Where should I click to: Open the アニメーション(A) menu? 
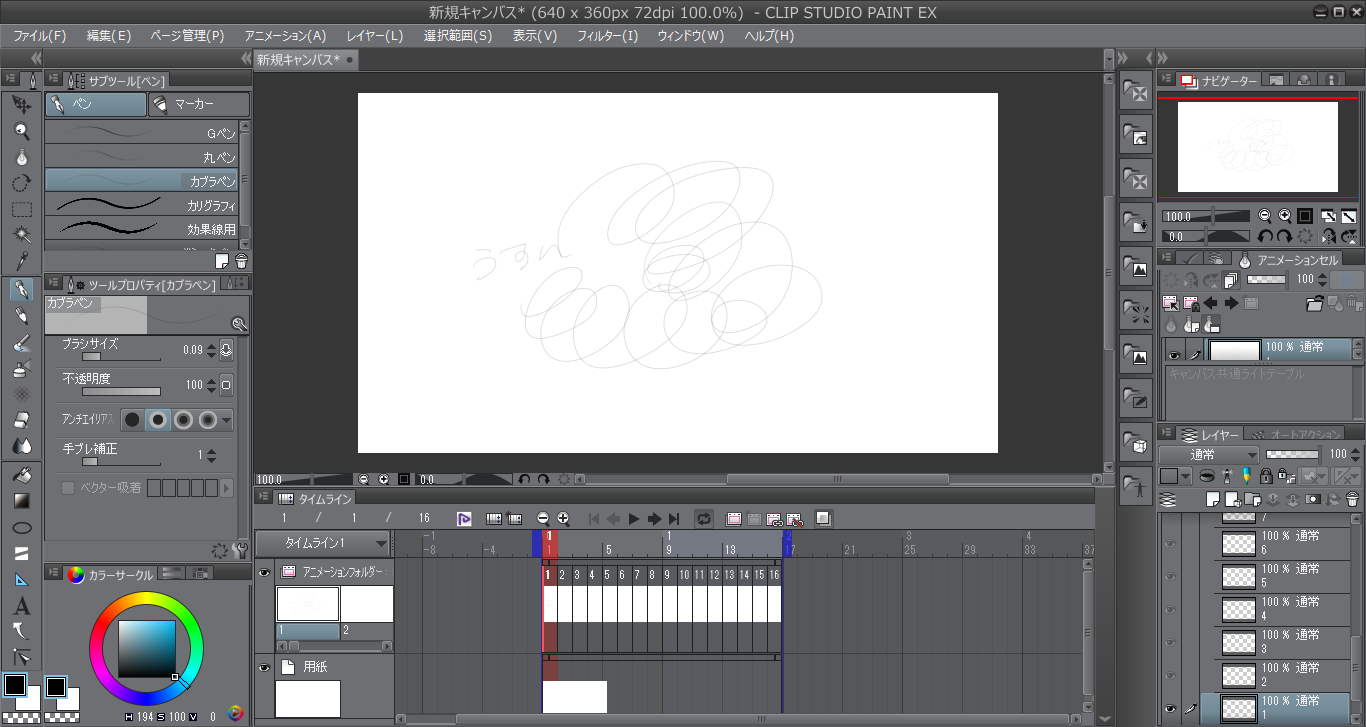coord(285,36)
